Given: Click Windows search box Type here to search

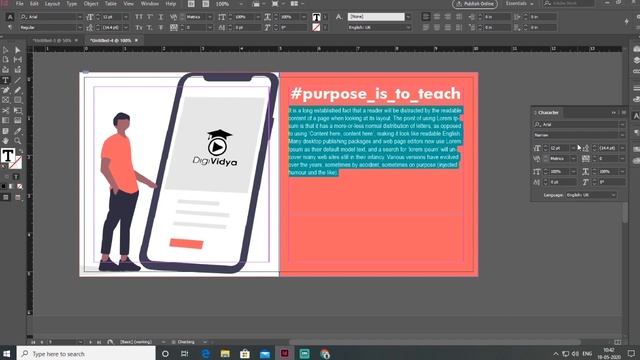Looking at the screenshot, I should (x=86, y=354).
